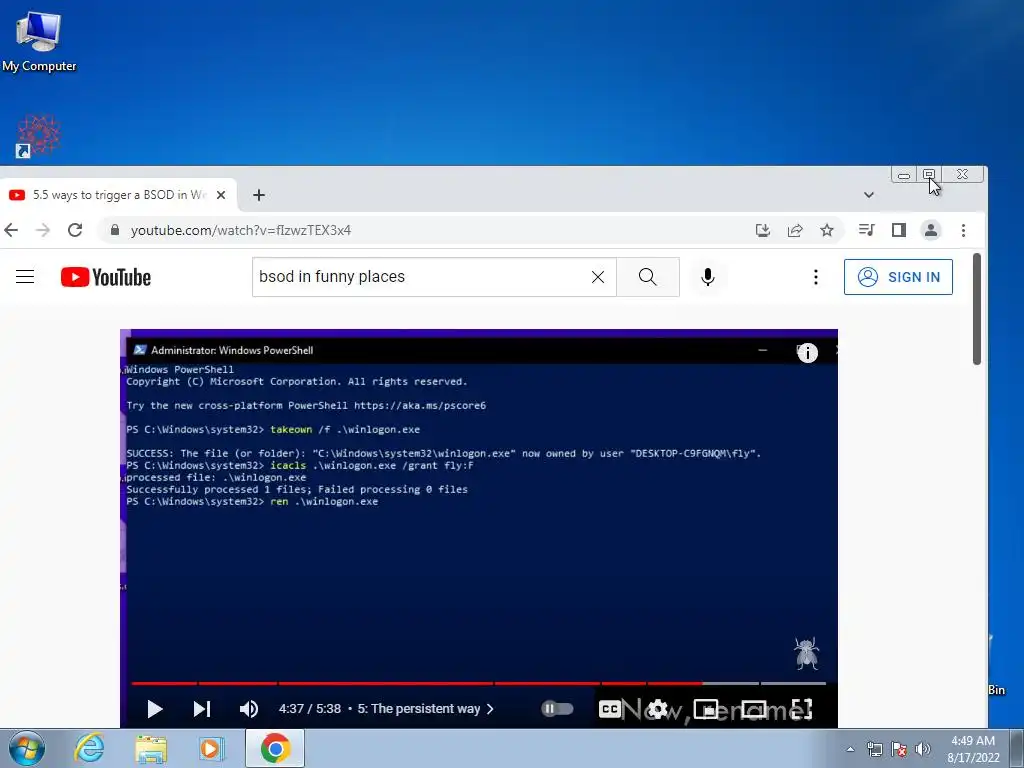Show hidden tray icons arrow

tap(850, 749)
